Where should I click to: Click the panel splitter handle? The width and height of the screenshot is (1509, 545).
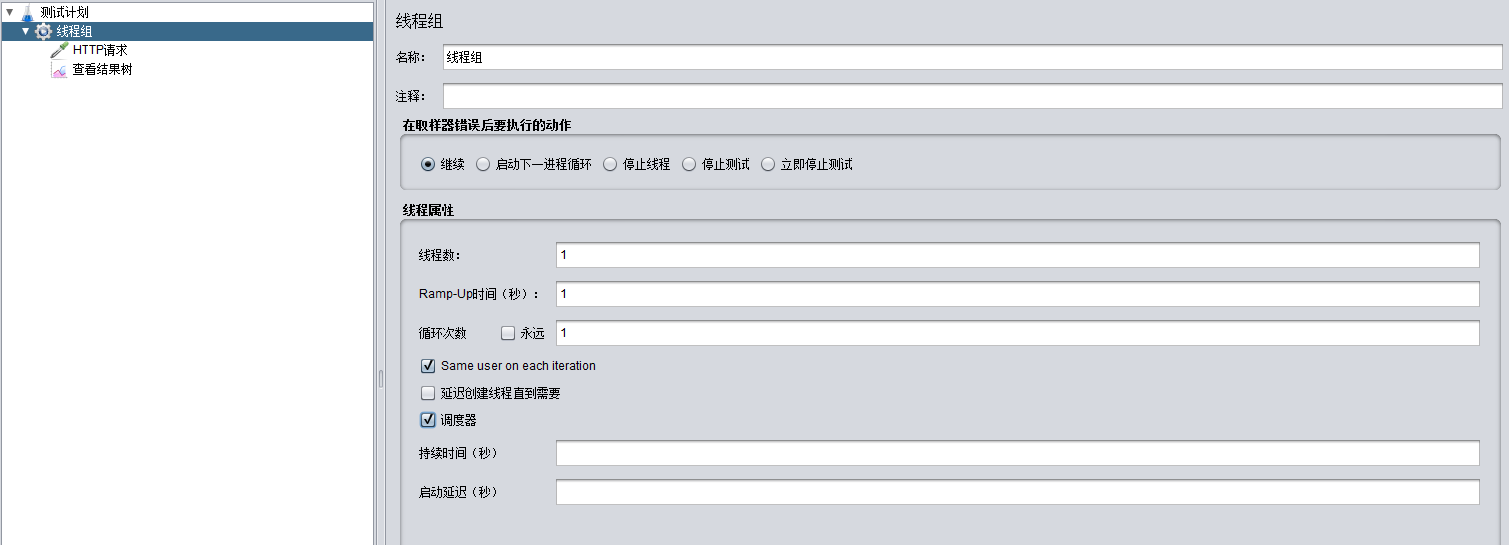coord(380,379)
